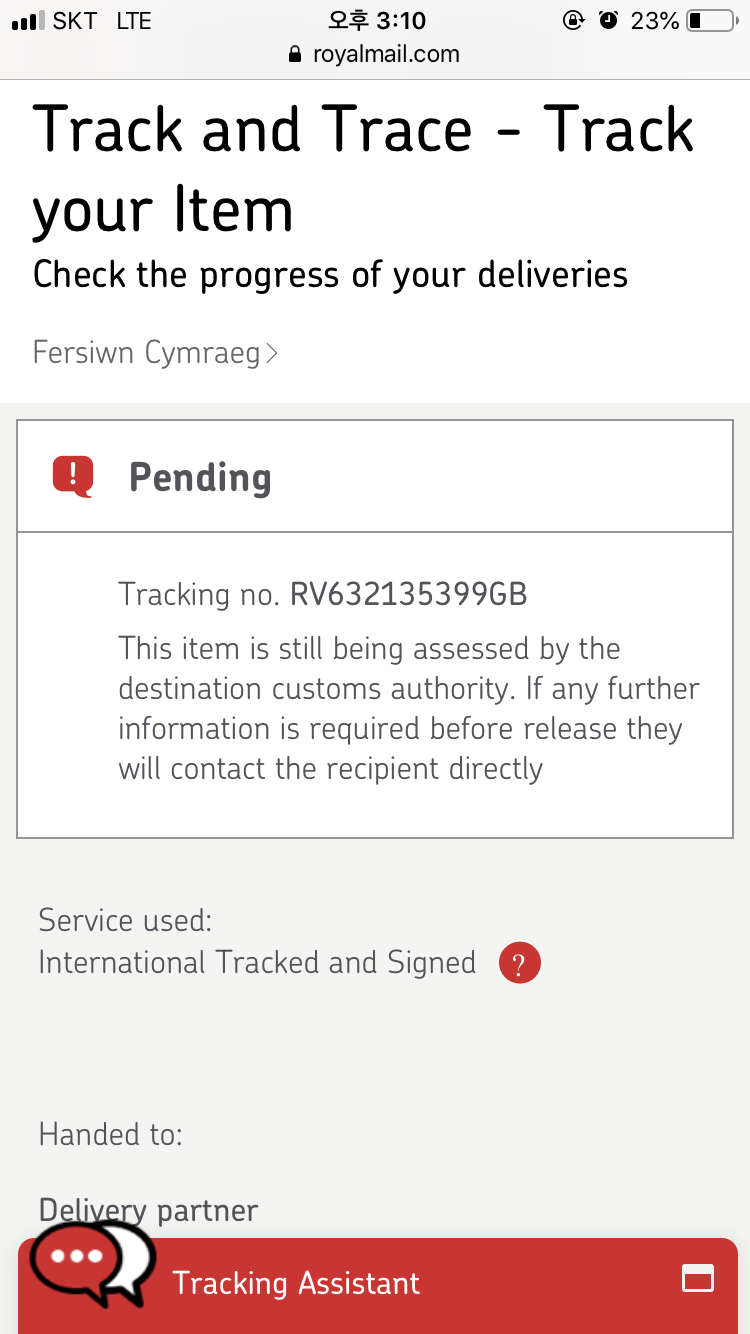The image size is (750, 1334).
Task: Open the service help question mark icon
Action: (519, 964)
